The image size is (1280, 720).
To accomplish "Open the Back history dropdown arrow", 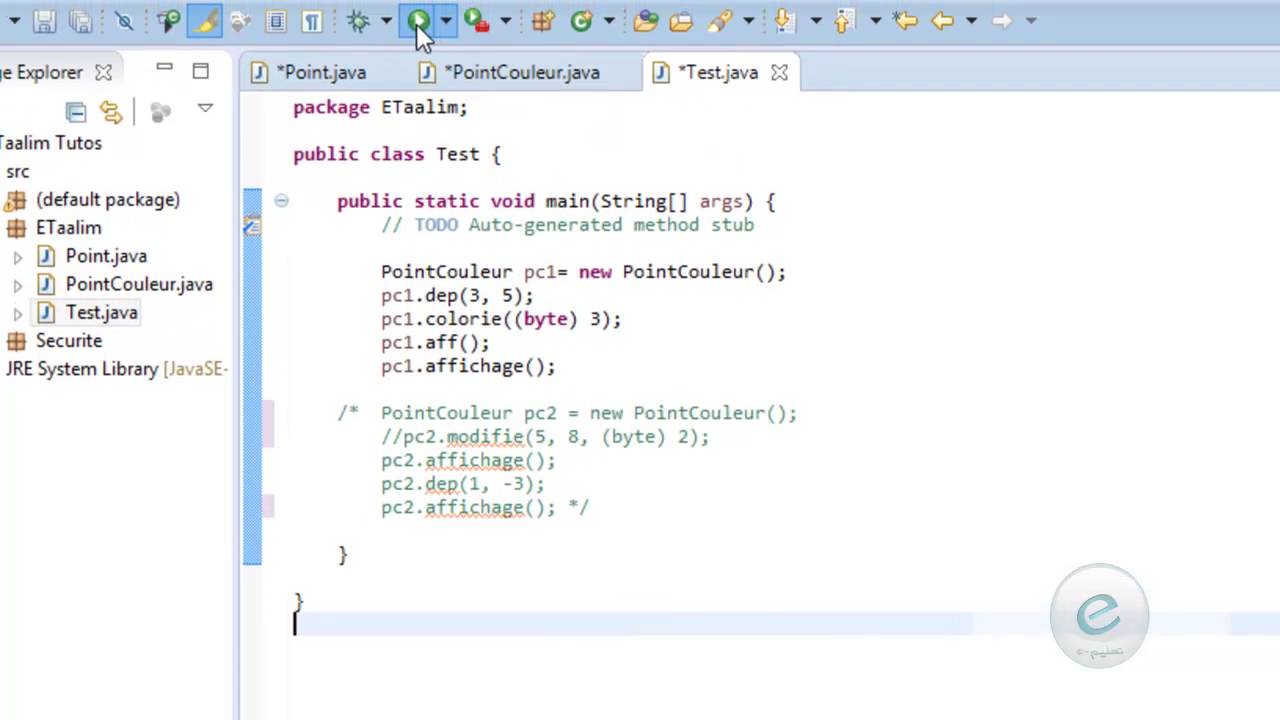I will click(x=970, y=20).
